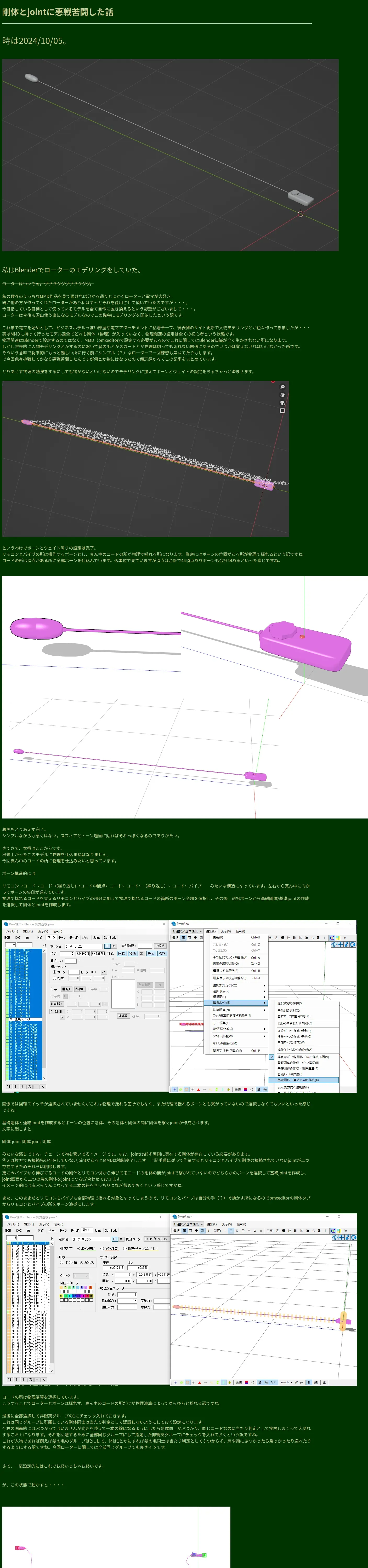Click × delete button under the ボーン tab bone list
The width and height of the screenshot is (368, 1568).
pyautogui.click(x=43, y=1087)
